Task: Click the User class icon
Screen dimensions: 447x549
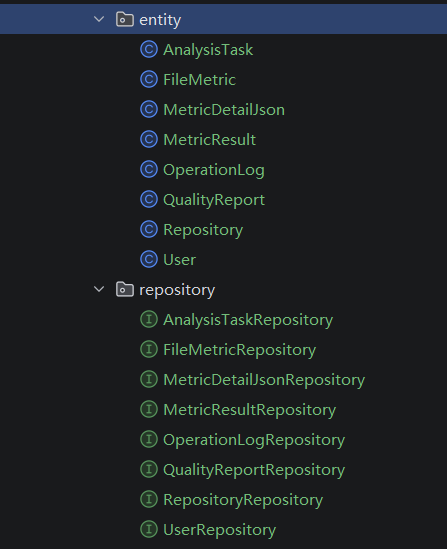Action: [x=149, y=259]
